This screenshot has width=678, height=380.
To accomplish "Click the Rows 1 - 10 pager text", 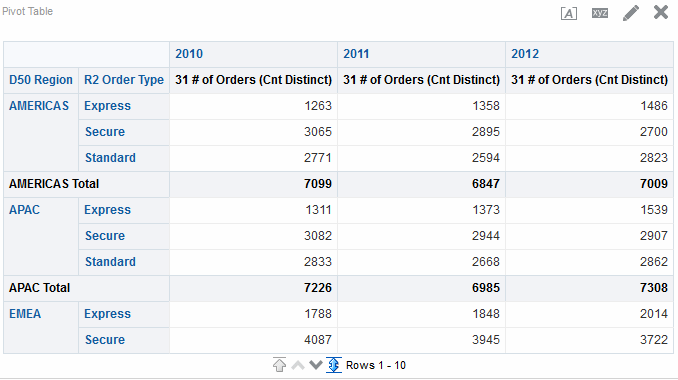I will point(376,365).
